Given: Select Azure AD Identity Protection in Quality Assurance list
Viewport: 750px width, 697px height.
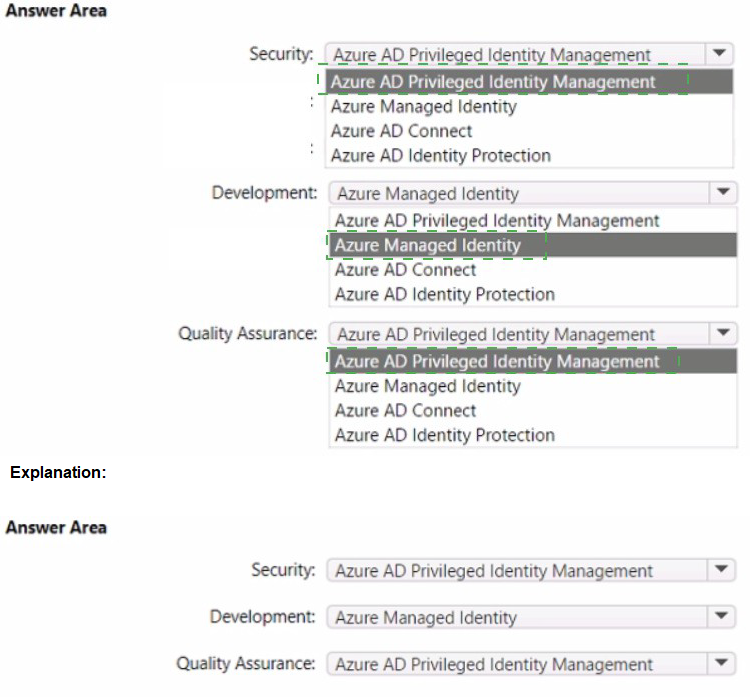Looking at the screenshot, I should pyautogui.click(x=444, y=436).
